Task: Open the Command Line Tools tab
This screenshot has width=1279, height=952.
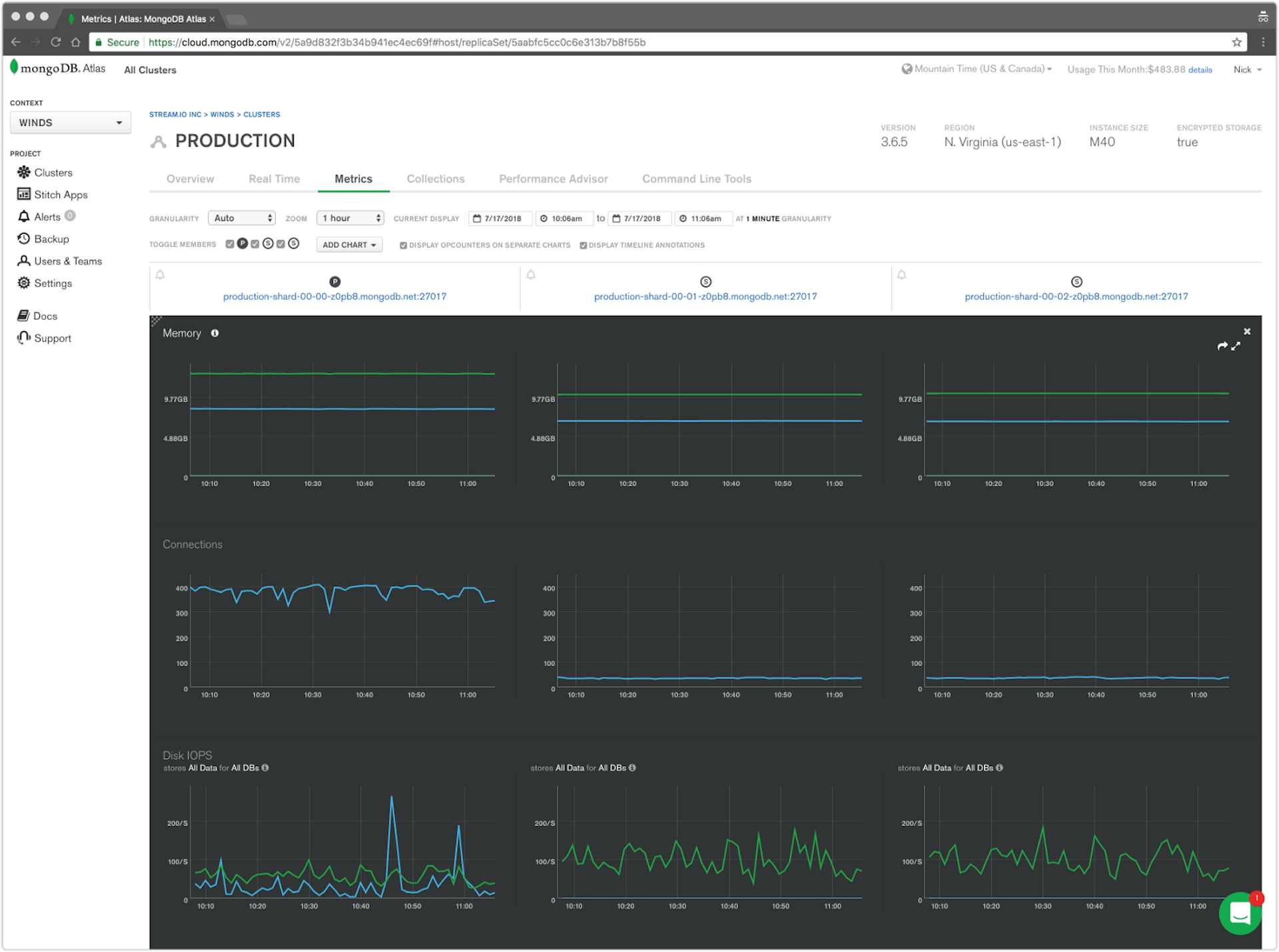Action: tap(695, 179)
